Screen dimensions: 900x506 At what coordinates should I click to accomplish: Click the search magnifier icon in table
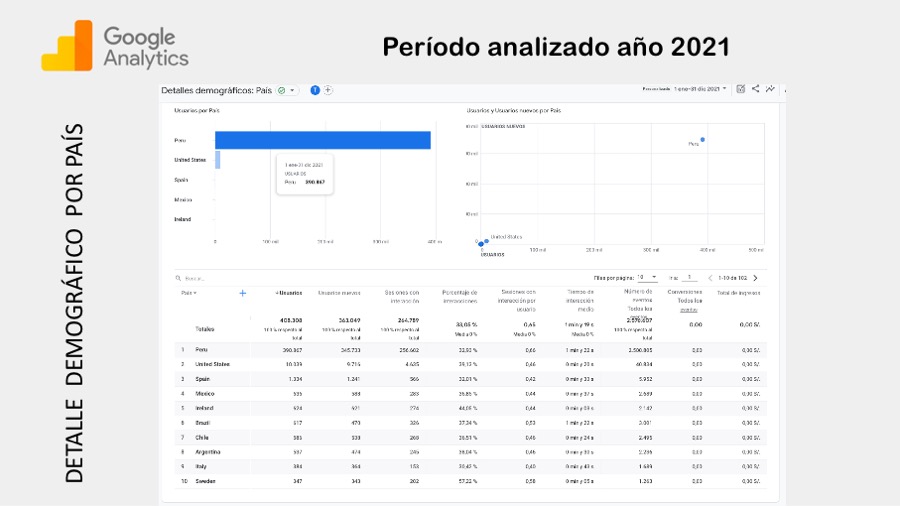pyautogui.click(x=178, y=278)
